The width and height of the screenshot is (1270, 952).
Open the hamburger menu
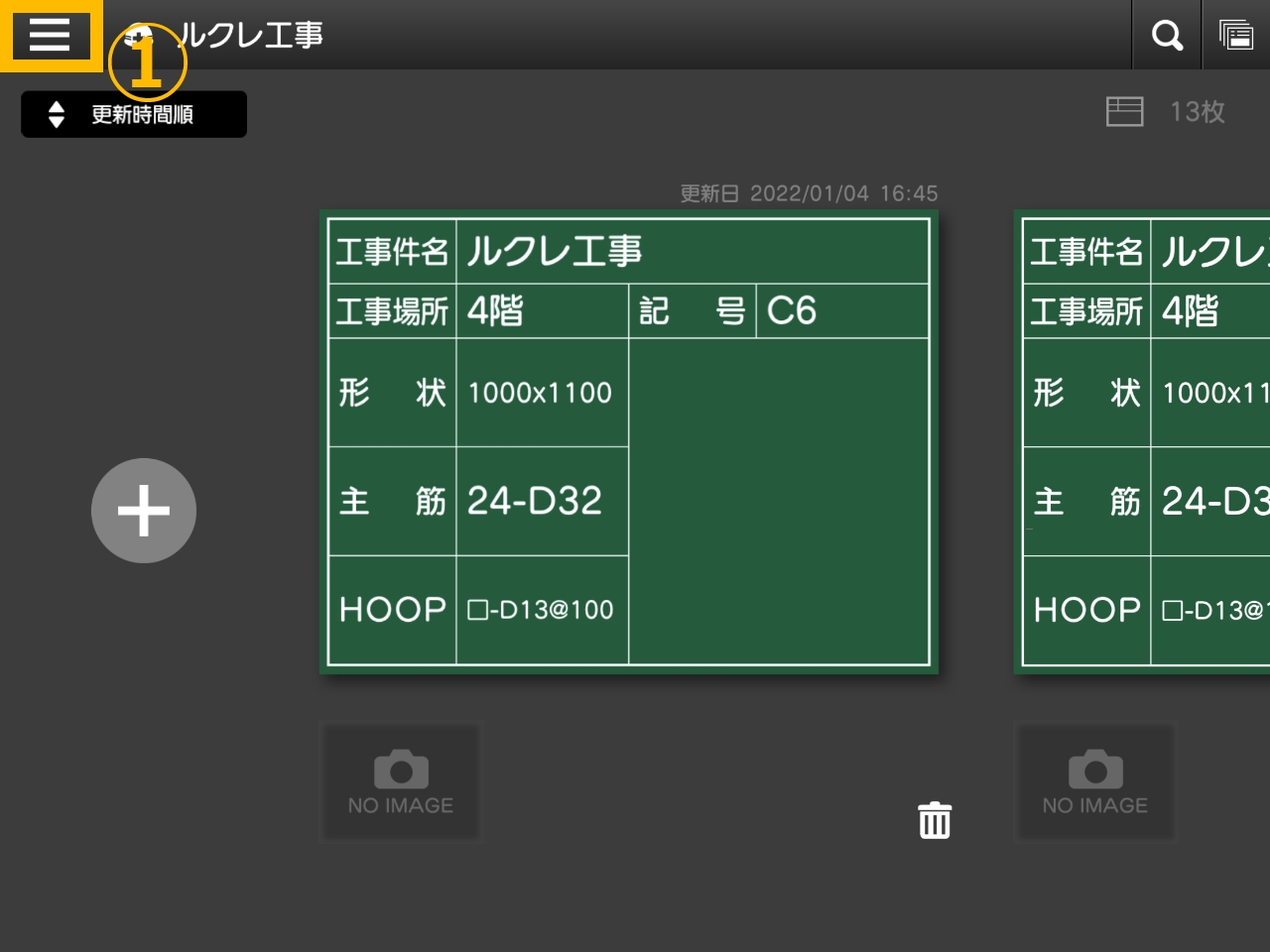50,35
